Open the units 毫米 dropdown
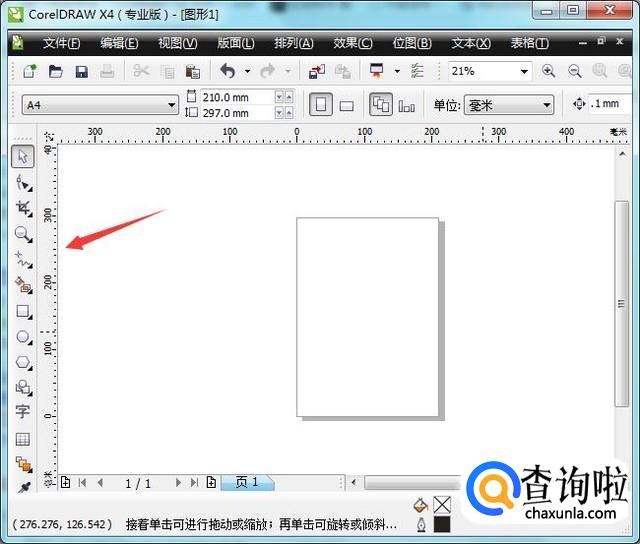This screenshot has width=640, height=544. (547, 106)
